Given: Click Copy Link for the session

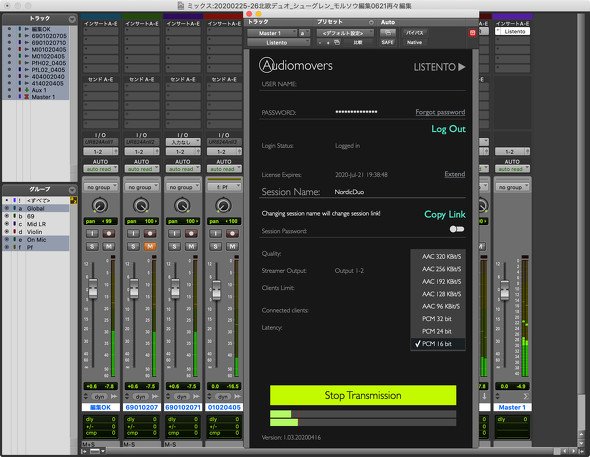Looking at the screenshot, I should pyautogui.click(x=445, y=214).
